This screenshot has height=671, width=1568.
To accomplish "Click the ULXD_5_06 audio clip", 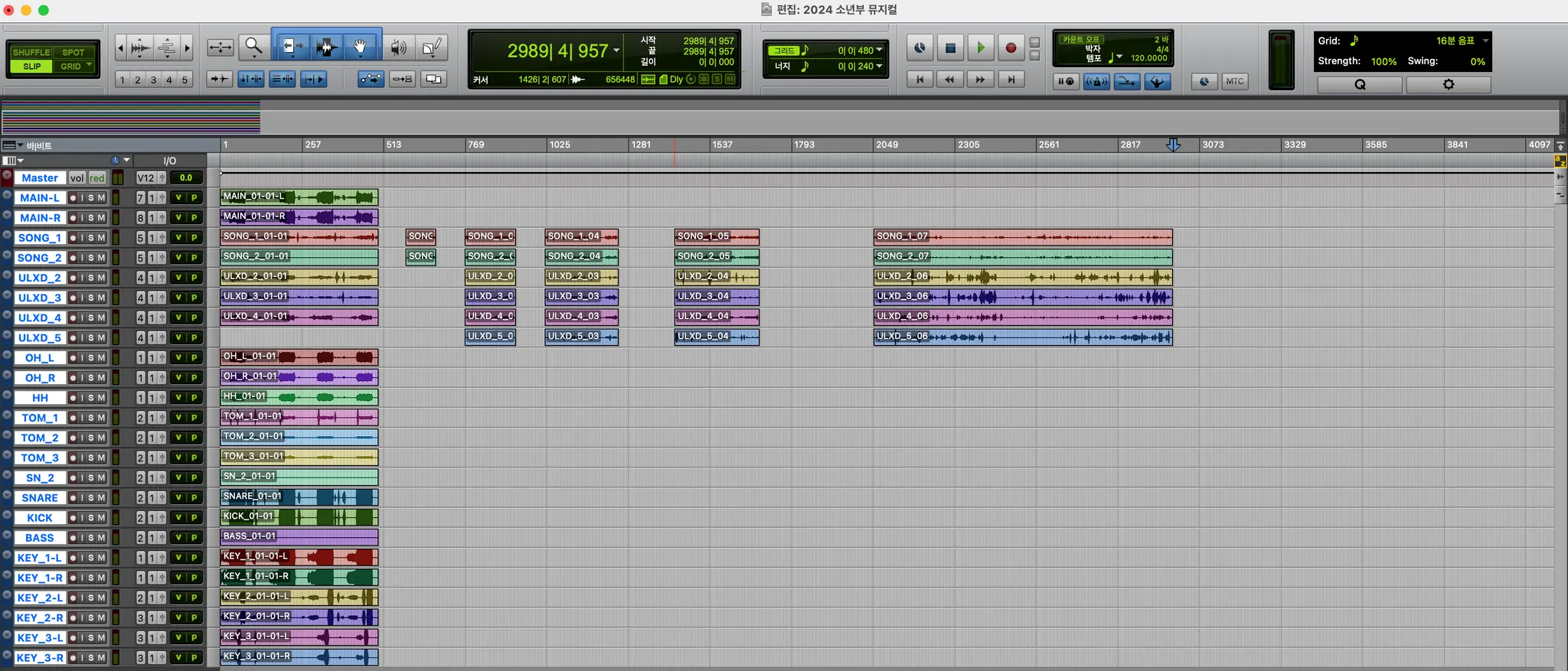I will 1023,337.
